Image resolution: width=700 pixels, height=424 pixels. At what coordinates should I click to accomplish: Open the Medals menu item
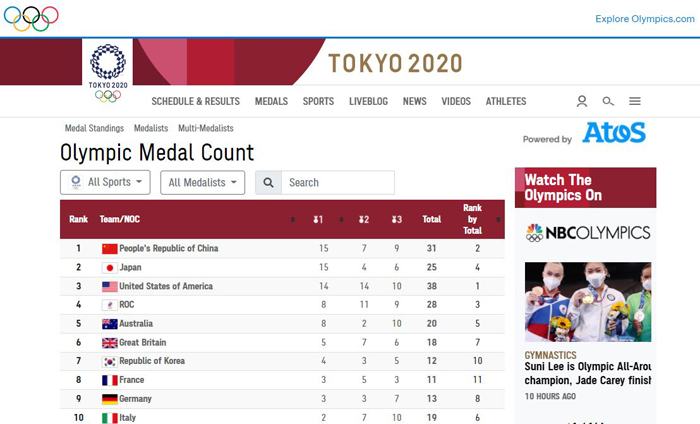click(271, 101)
